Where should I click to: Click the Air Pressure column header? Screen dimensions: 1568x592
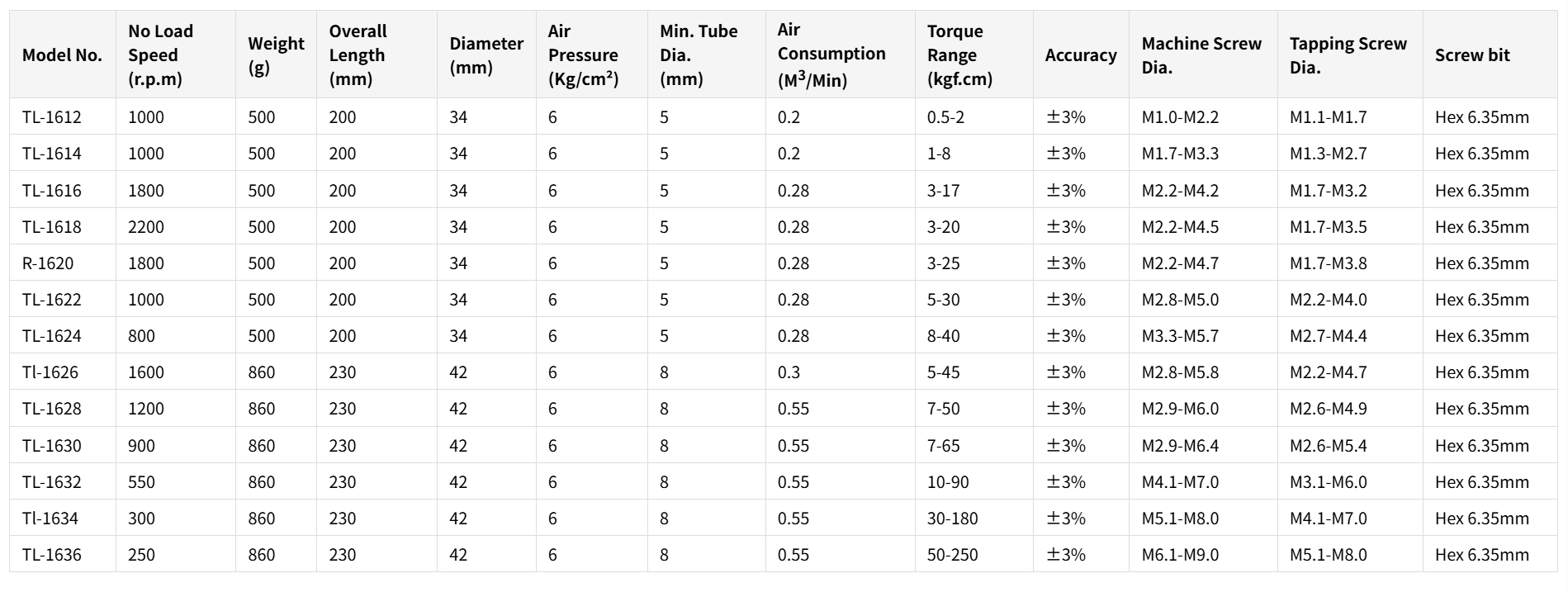583,55
